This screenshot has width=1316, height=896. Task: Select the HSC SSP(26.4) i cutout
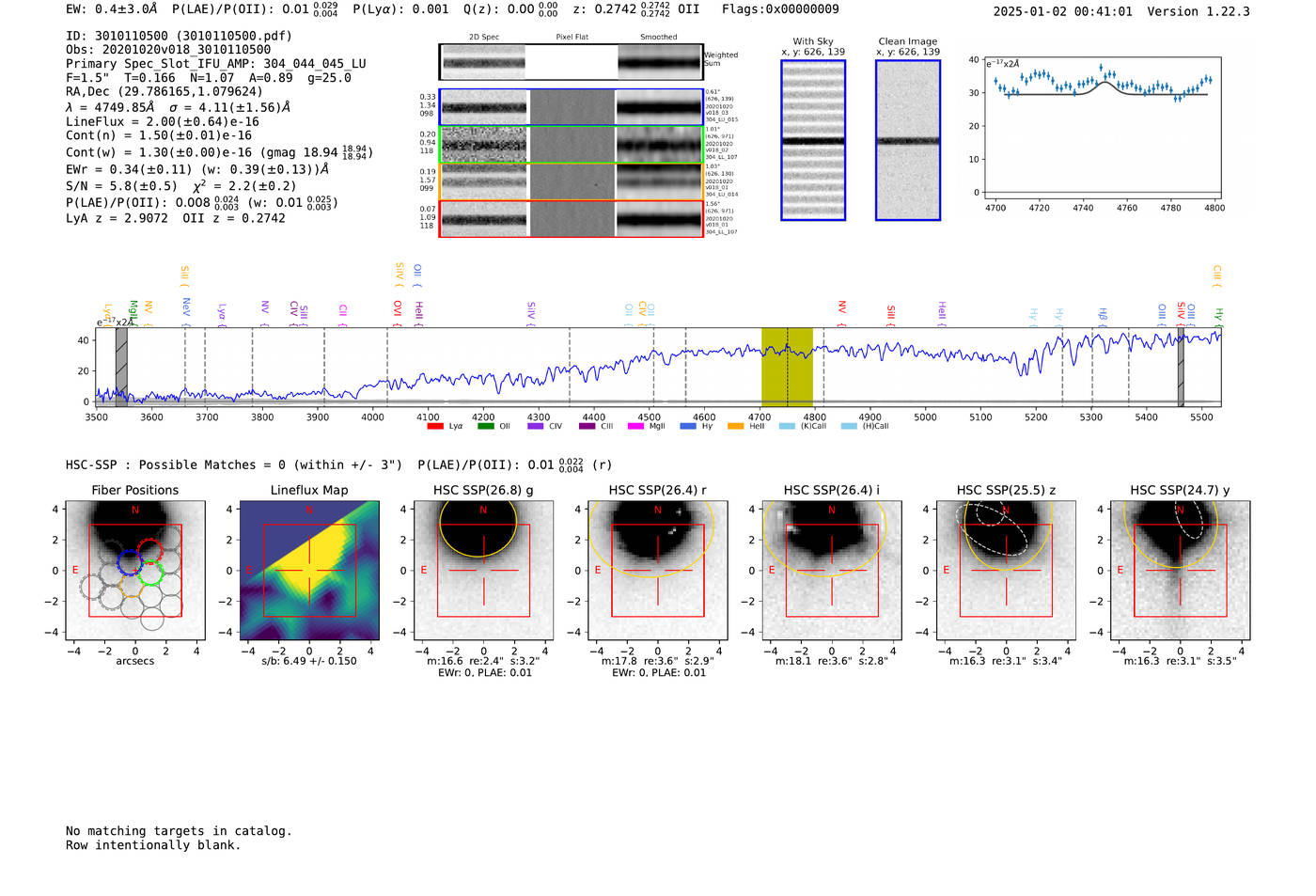832,571
